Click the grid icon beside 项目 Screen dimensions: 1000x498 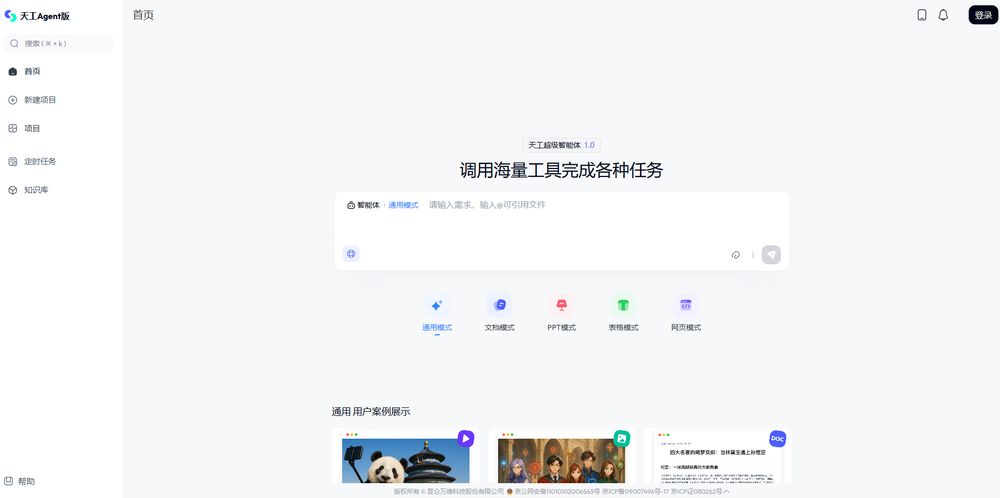coord(13,128)
